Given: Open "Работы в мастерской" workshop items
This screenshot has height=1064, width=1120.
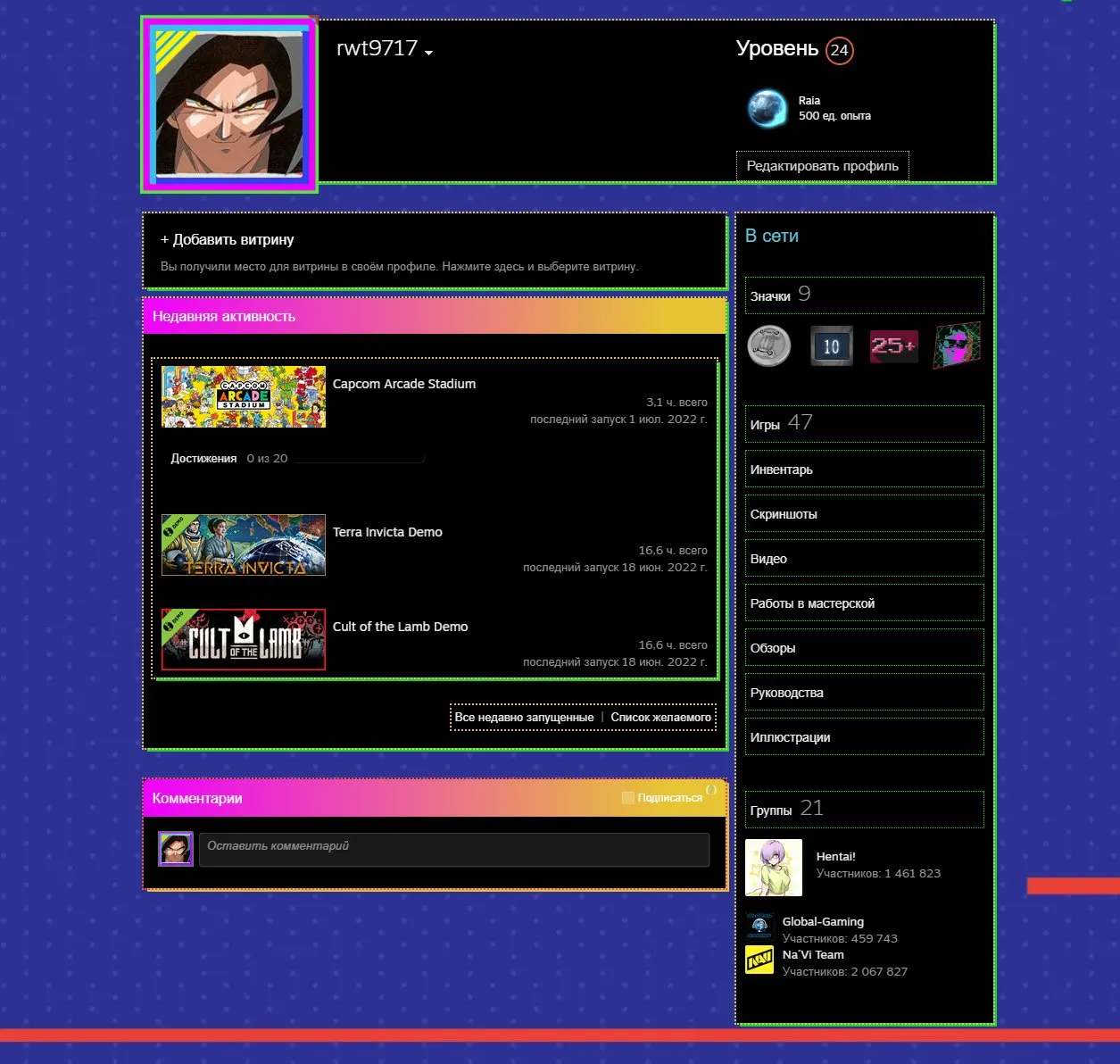Looking at the screenshot, I should click(865, 603).
